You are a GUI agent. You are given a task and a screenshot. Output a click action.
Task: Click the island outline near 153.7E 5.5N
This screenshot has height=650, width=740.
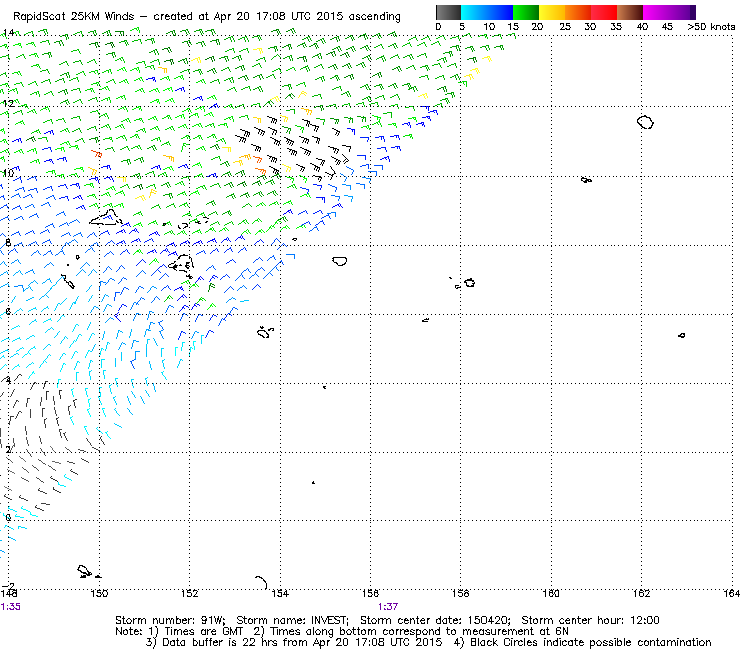265,332
